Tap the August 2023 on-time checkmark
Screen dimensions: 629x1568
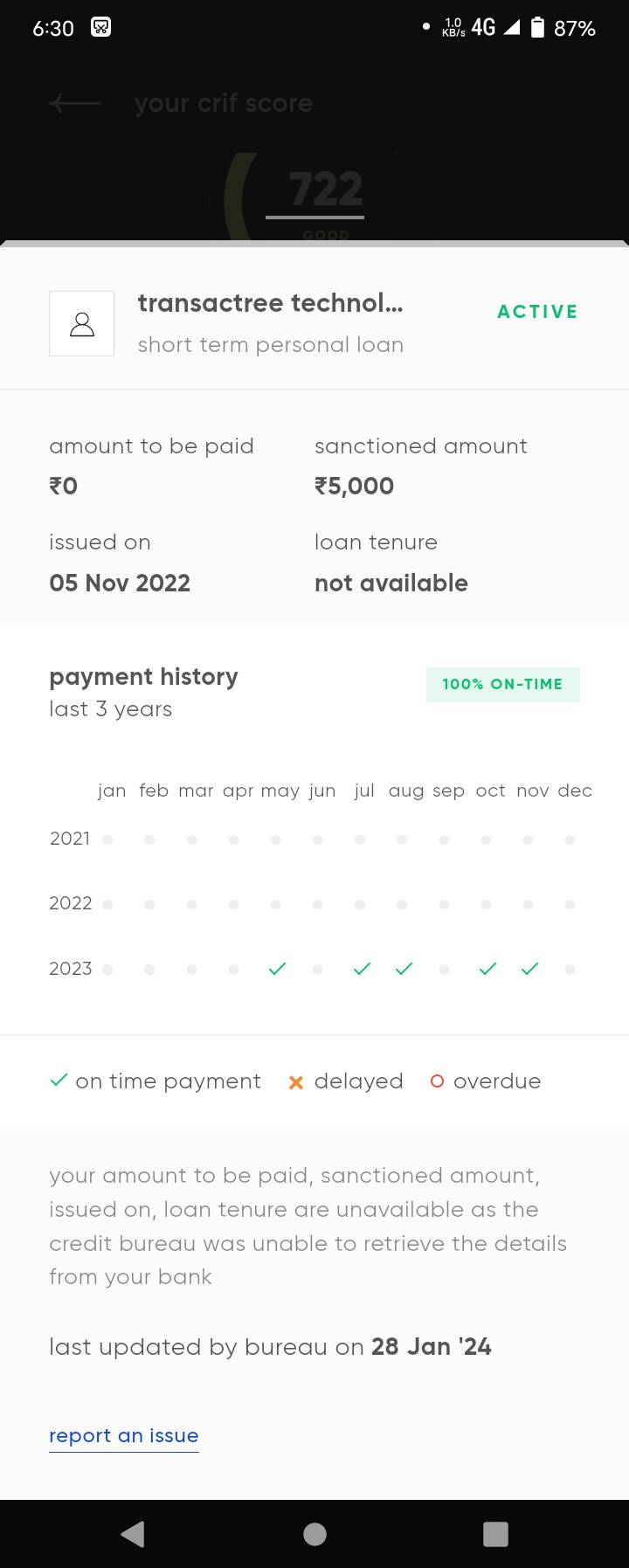404,969
